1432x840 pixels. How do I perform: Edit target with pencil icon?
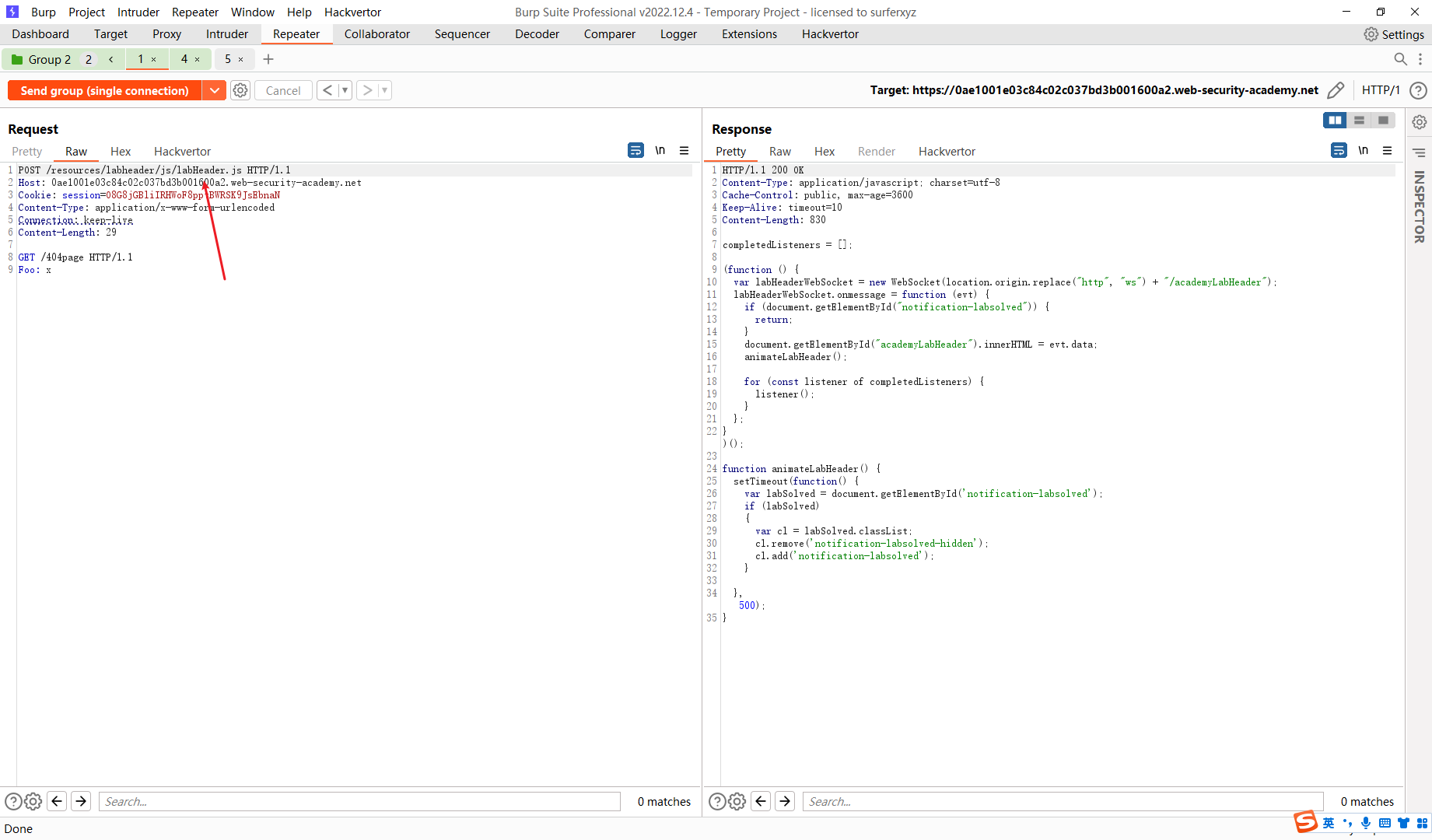[x=1335, y=90]
